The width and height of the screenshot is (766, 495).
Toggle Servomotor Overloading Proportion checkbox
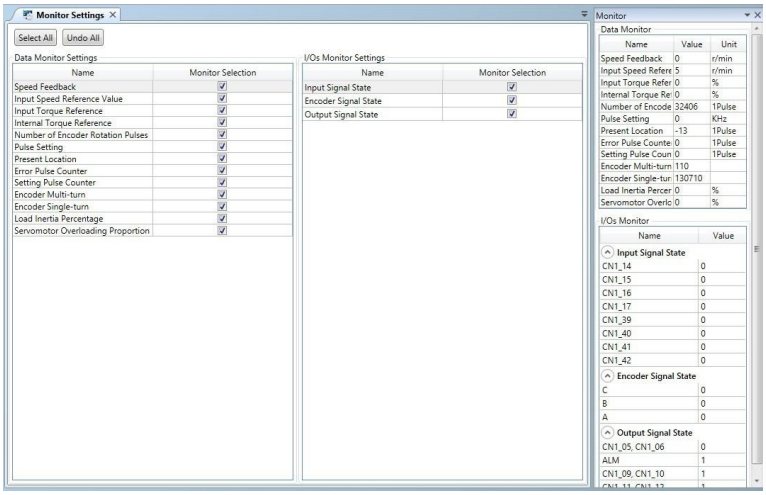pyautogui.click(x=222, y=230)
